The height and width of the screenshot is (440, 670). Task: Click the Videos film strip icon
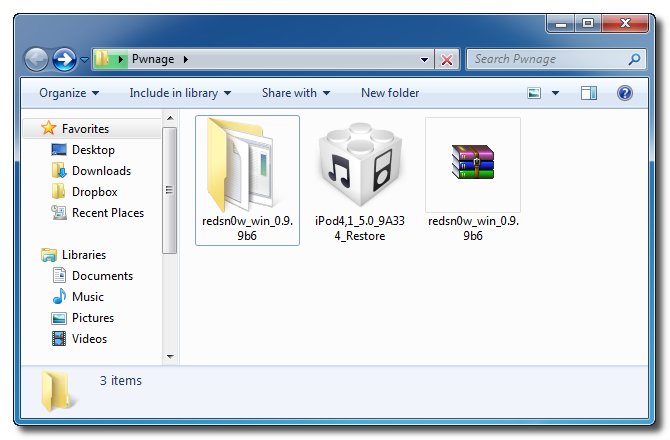point(59,339)
